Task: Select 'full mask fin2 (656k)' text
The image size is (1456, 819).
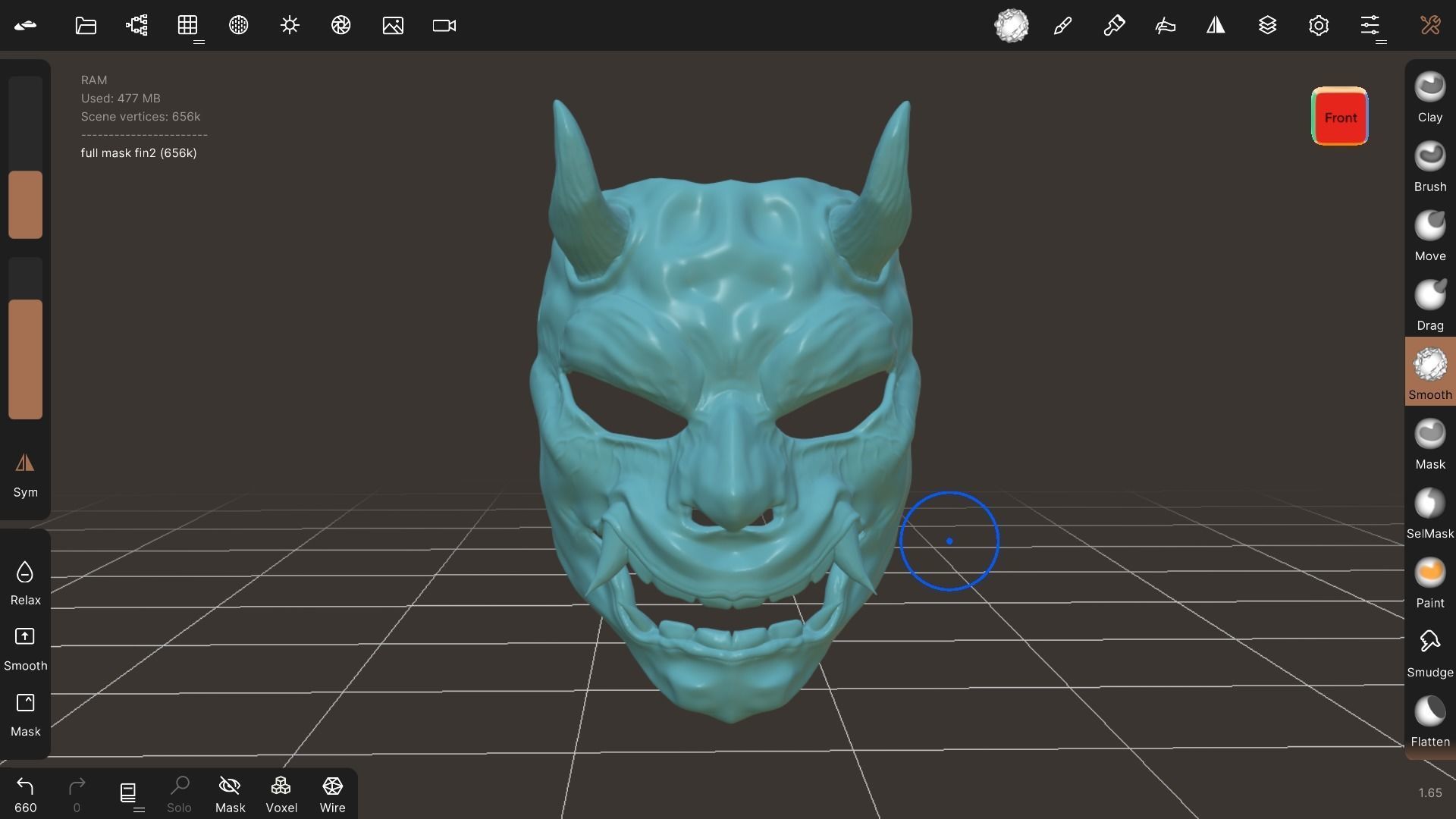Action: pos(139,153)
